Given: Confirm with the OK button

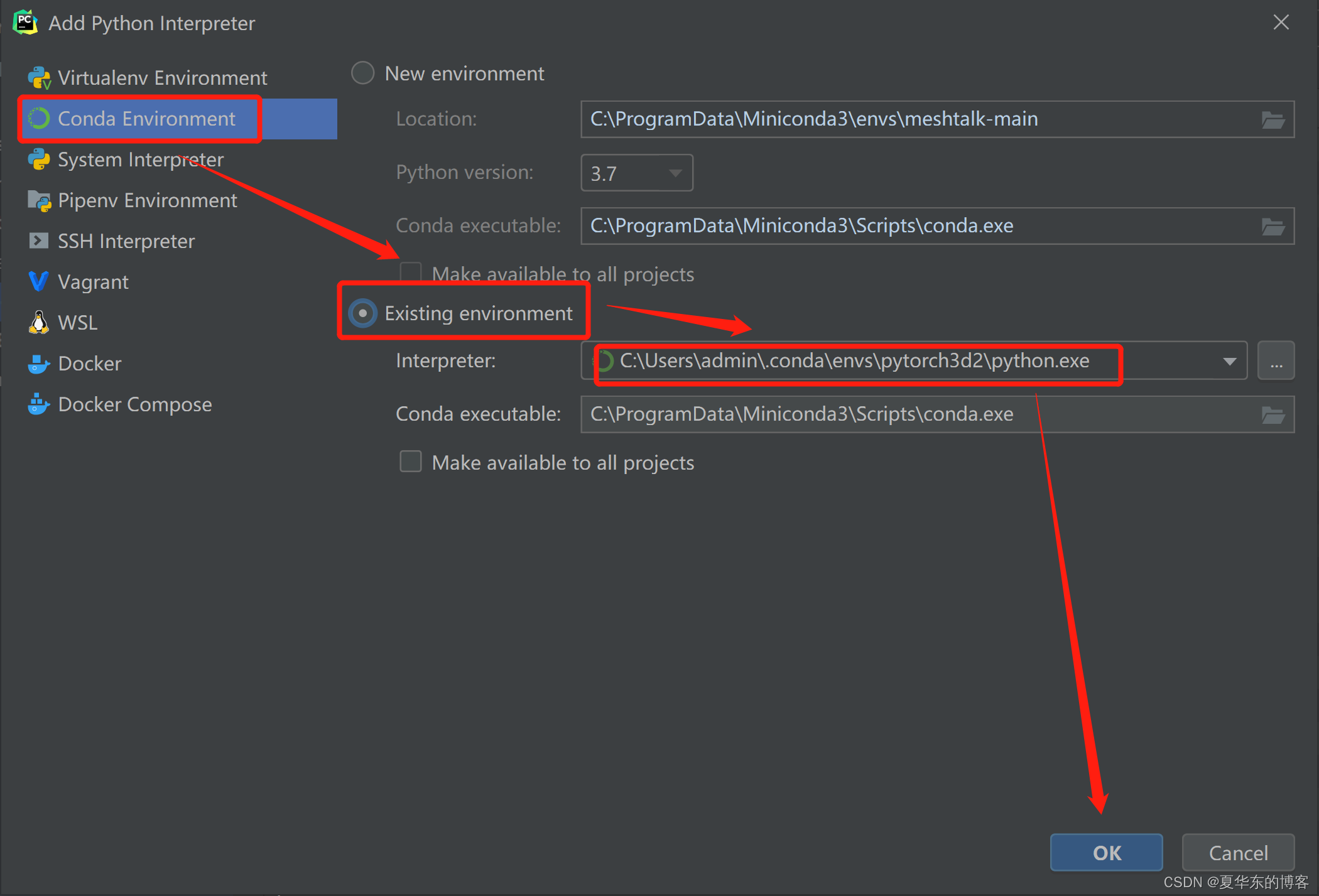Looking at the screenshot, I should [1106, 853].
